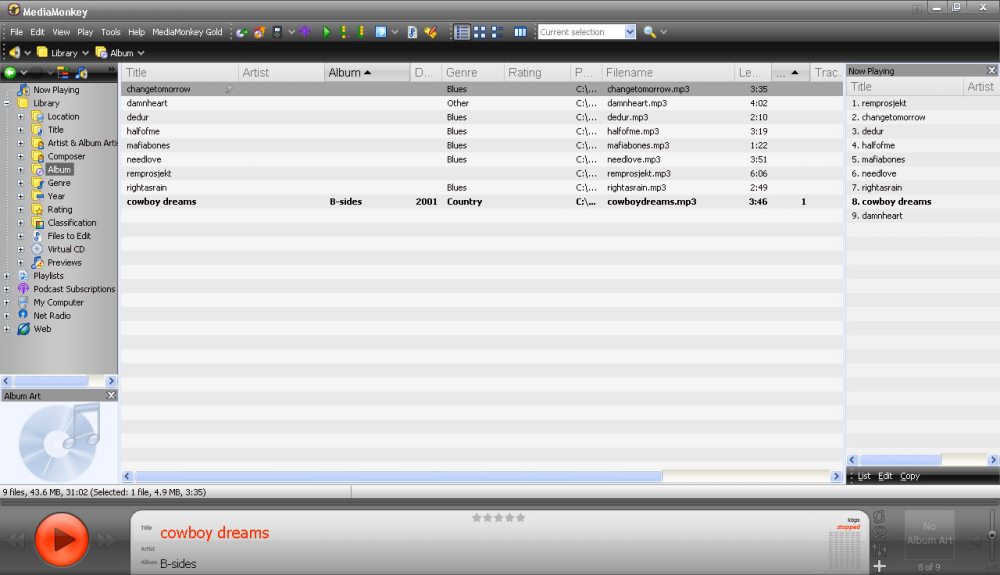The height and width of the screenshot is (575, 1000).
Task: Toggle shuffle icon in player
Action: 879,533
